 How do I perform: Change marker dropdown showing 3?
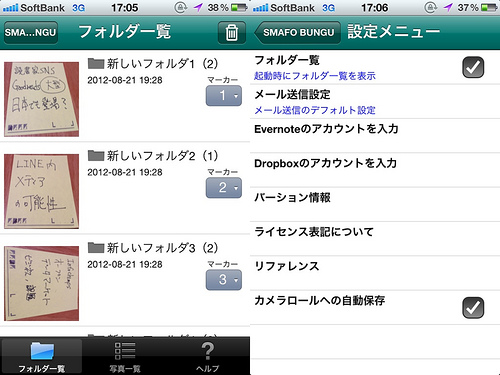(224, 280)
